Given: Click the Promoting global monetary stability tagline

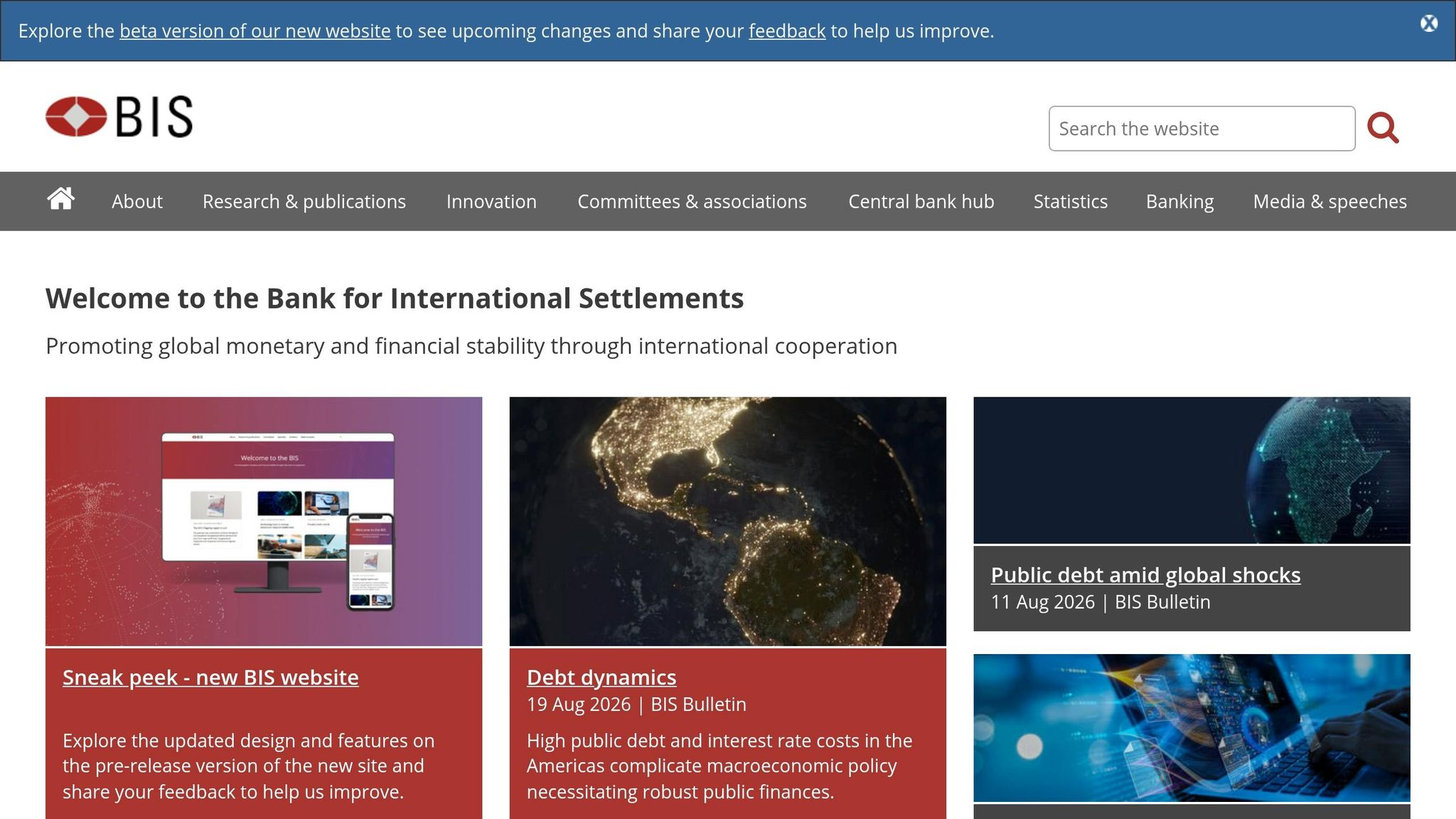Looking at the screenshot, I should click(471, 346).
